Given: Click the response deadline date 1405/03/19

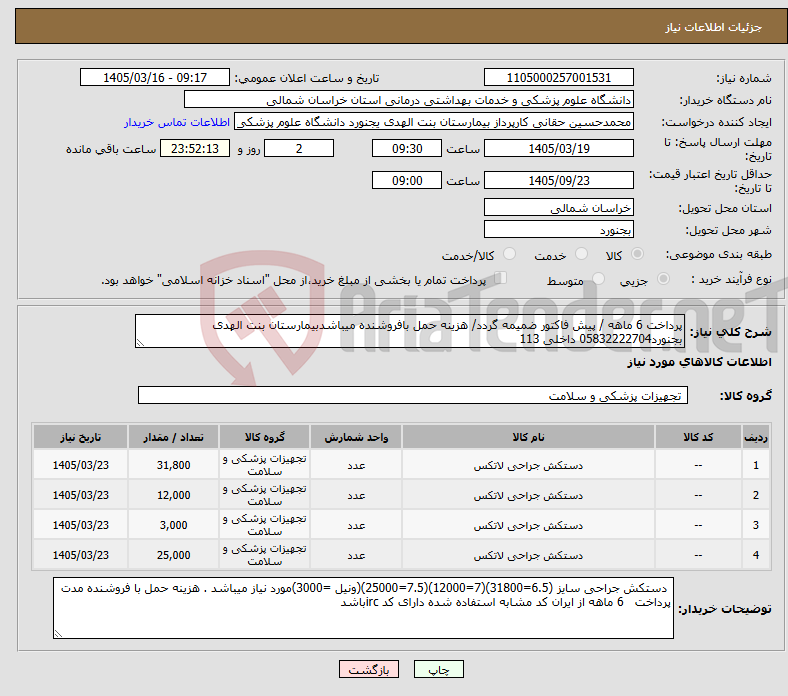Looking at the screenshot, I should pos(558,149).
